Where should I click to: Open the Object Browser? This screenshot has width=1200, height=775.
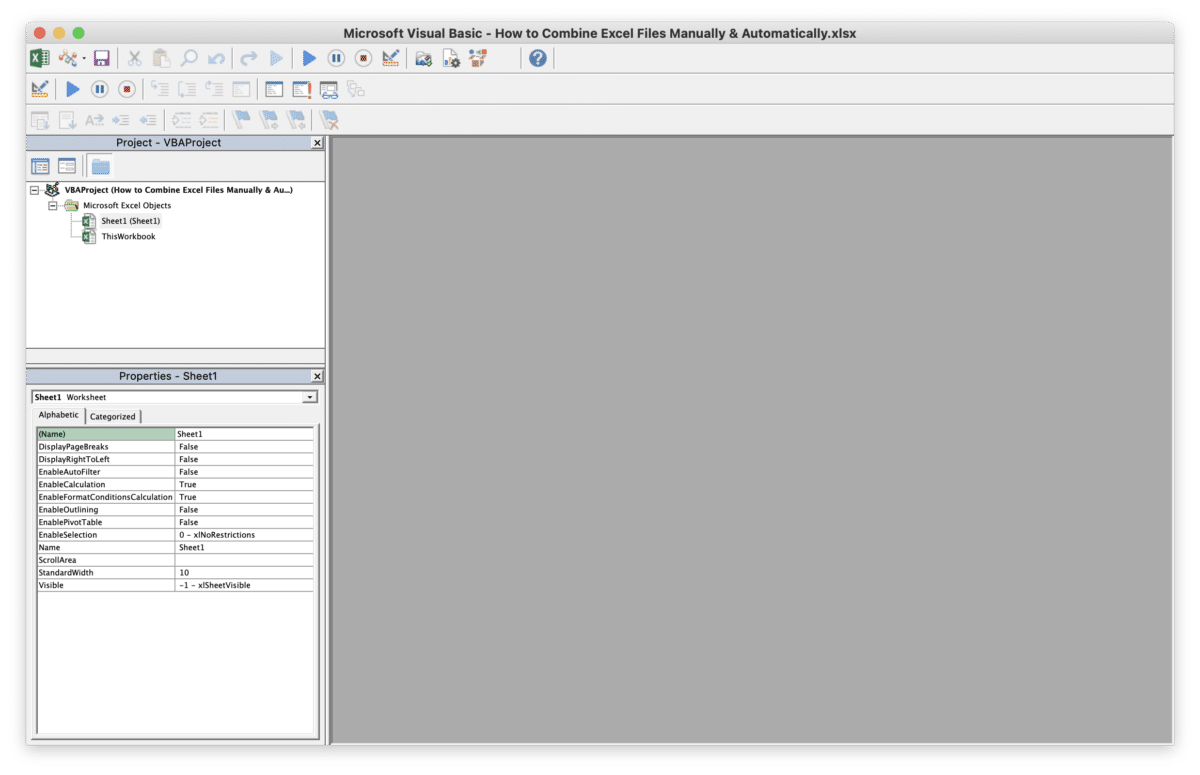tap(478, 58)
